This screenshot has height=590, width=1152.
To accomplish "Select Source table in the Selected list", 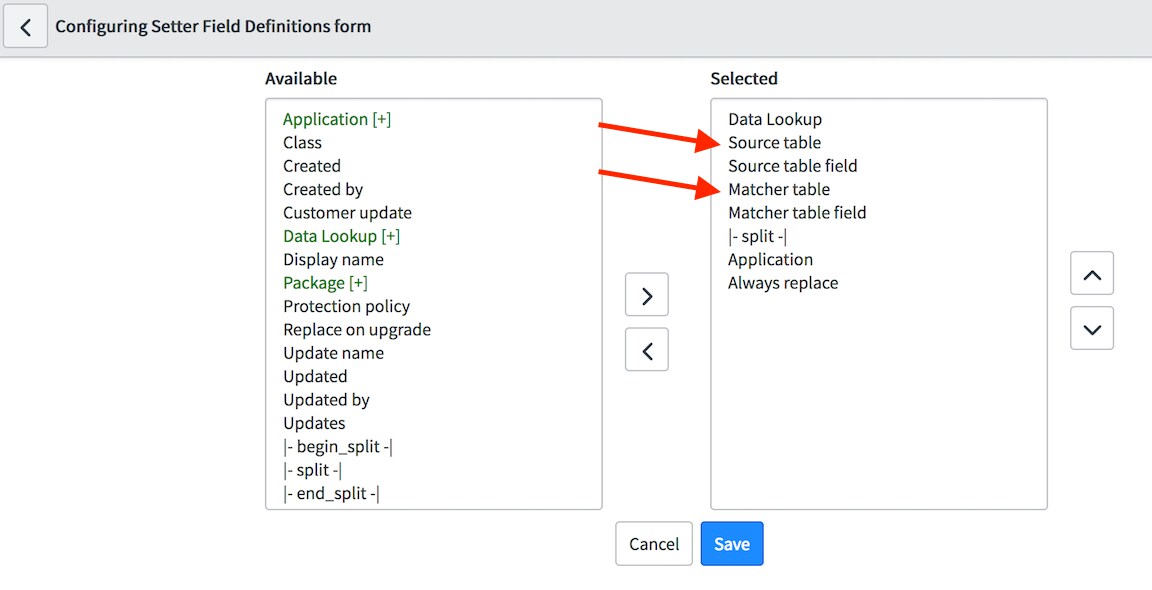I will point(774,143).
